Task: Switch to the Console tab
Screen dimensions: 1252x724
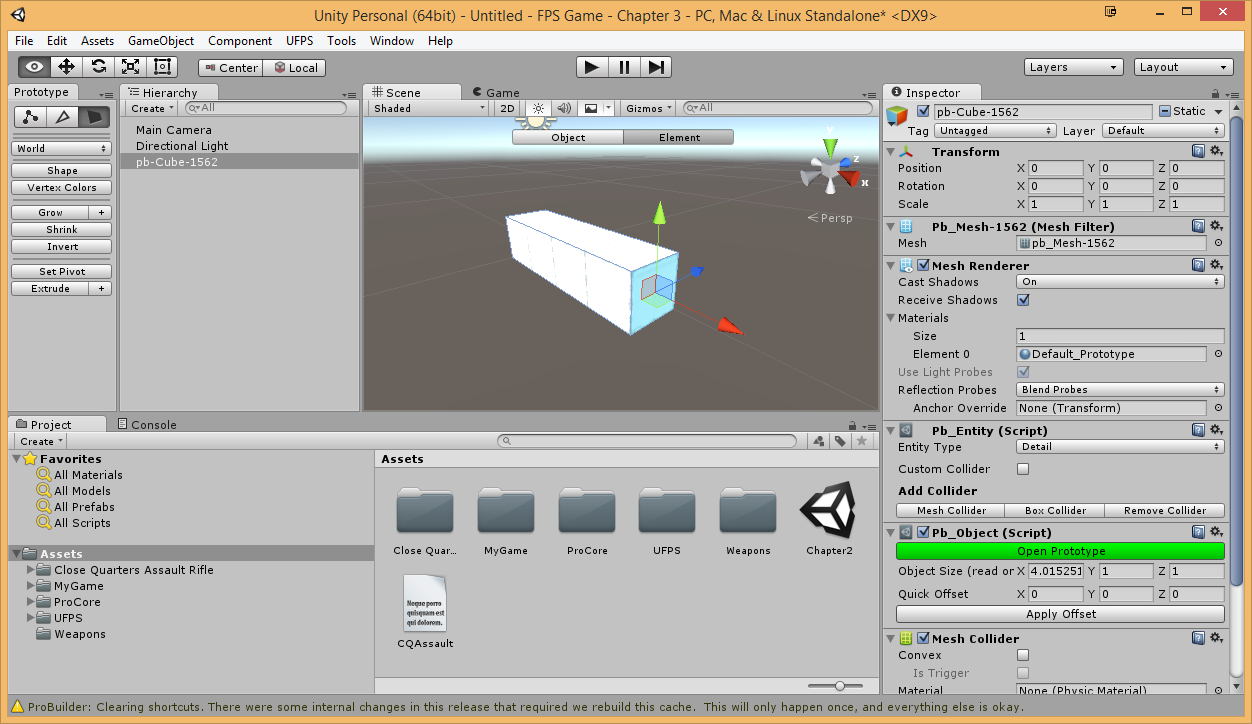Action: coord(147,424)
